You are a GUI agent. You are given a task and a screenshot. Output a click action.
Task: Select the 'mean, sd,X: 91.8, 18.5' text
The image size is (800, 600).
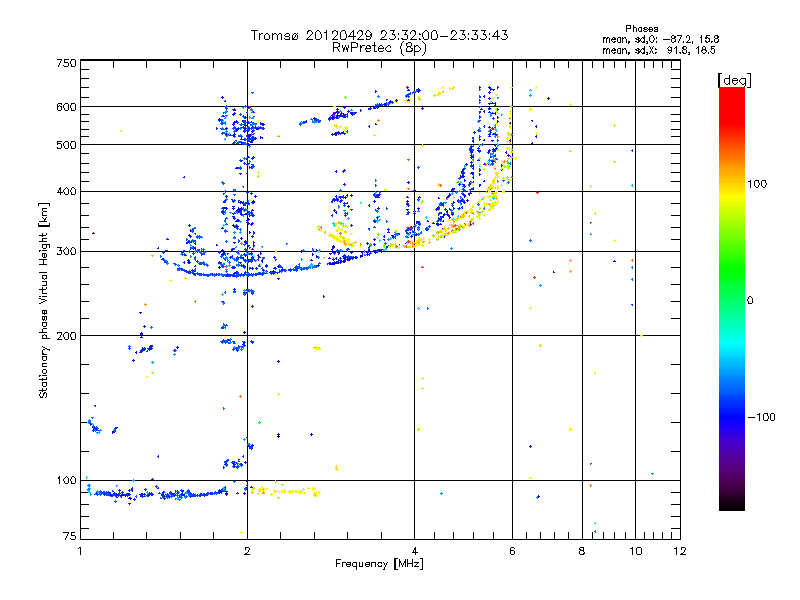click(x=659, y=50)
